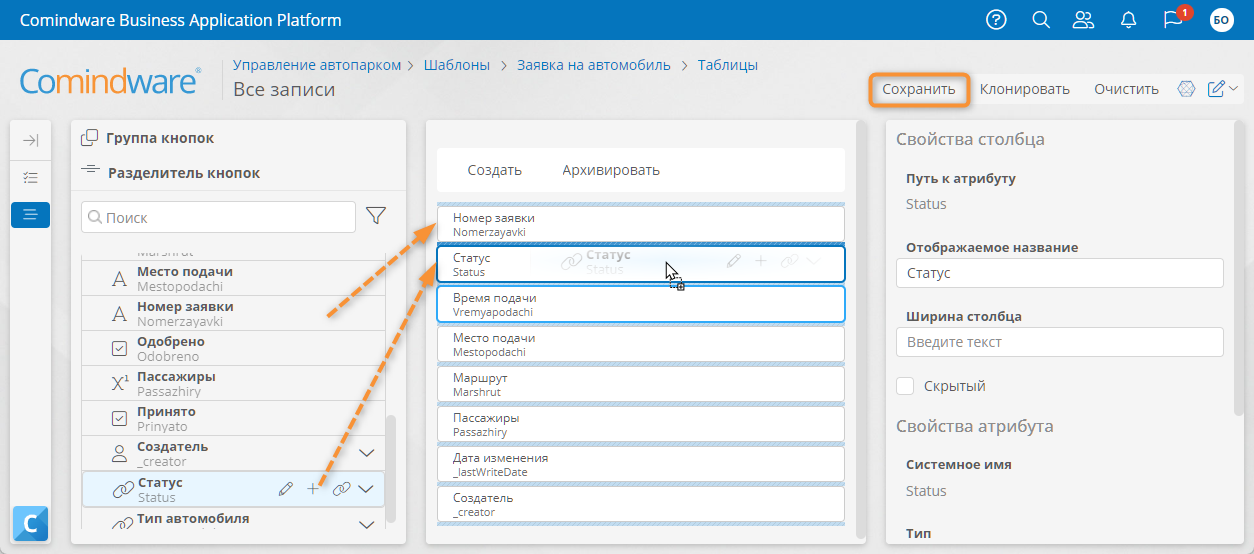Click the pencil icon in Статус attribute row
1254x554 pixels.
coord(286,489)
